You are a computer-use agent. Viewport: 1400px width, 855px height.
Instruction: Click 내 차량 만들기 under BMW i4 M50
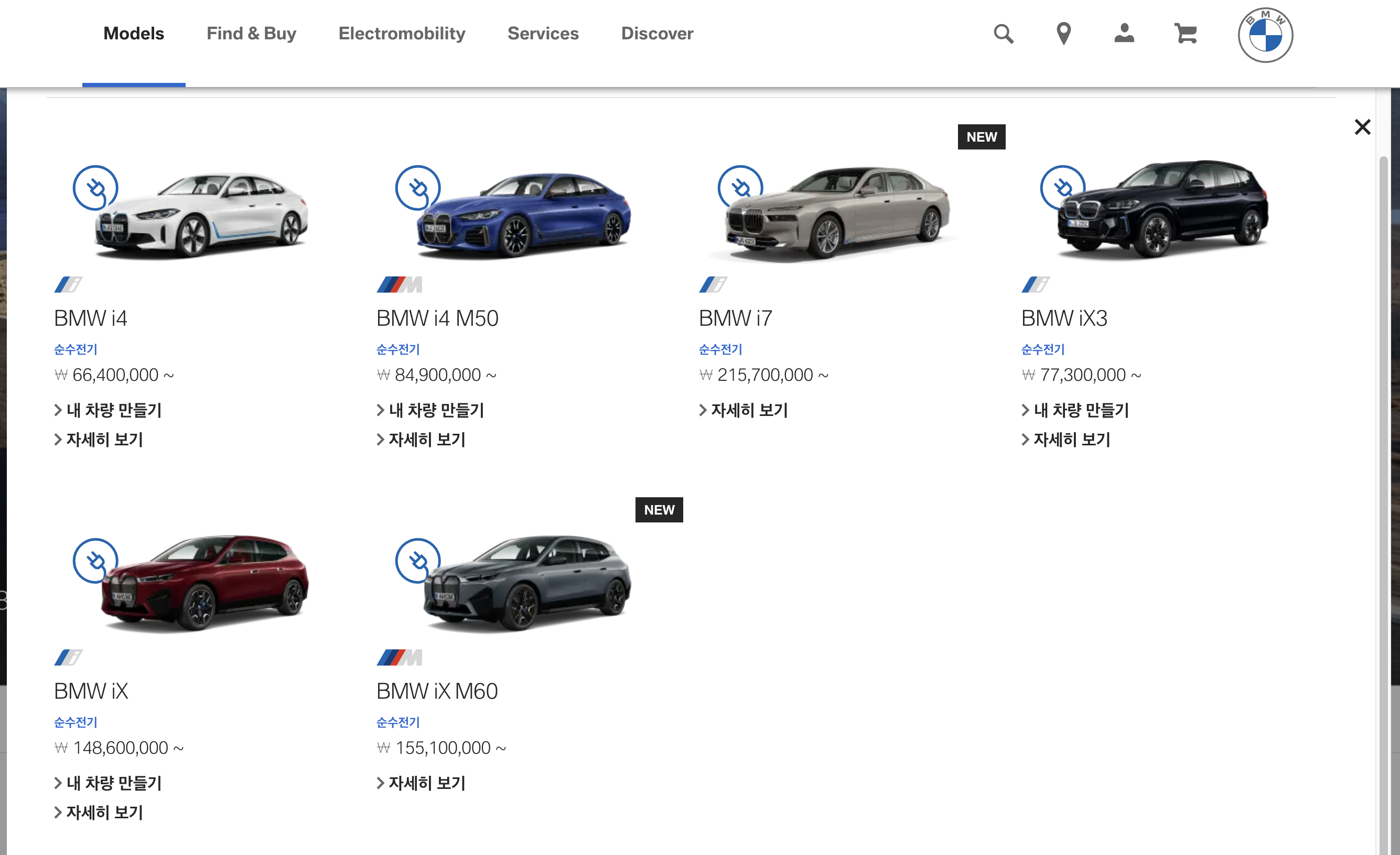(x=430, y=410)
